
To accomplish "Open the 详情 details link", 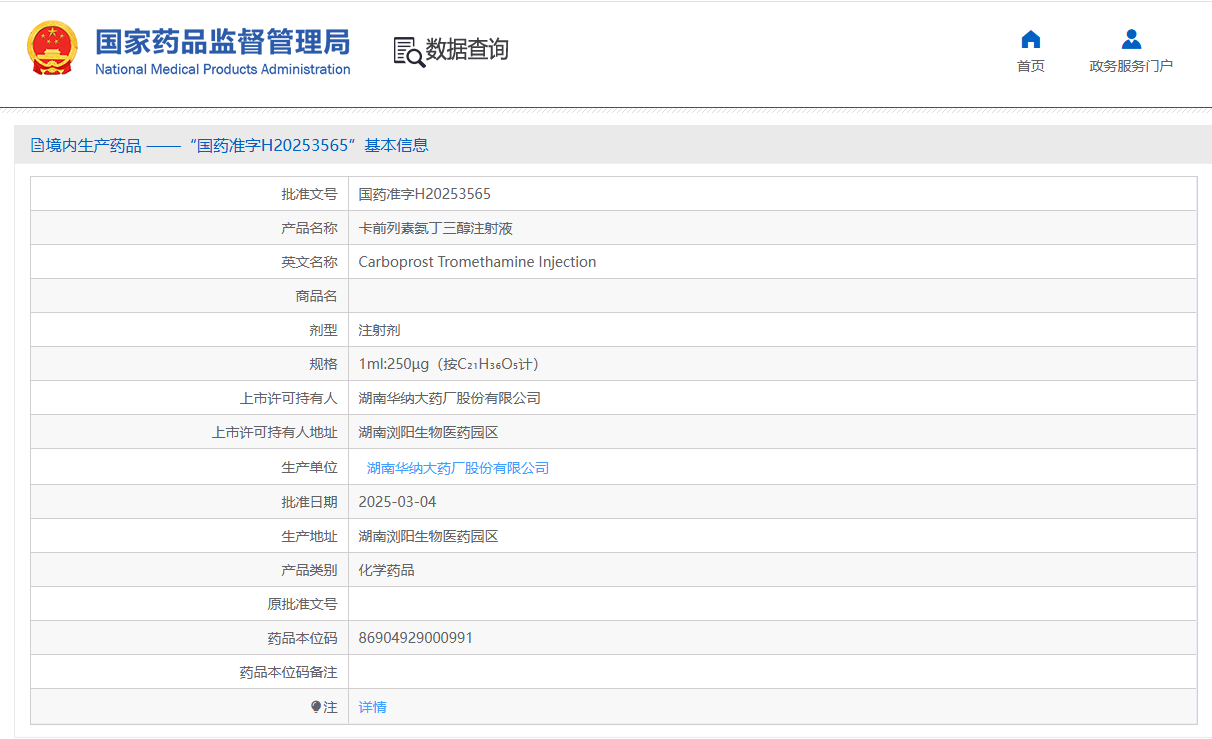I will (x=371, y=707).
